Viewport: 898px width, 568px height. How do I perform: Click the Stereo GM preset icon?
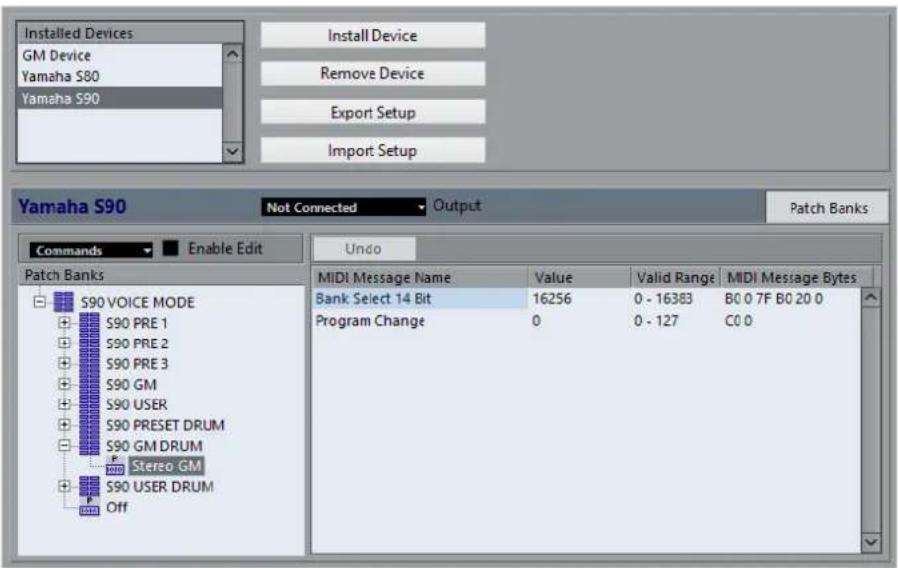pos(115,466)
